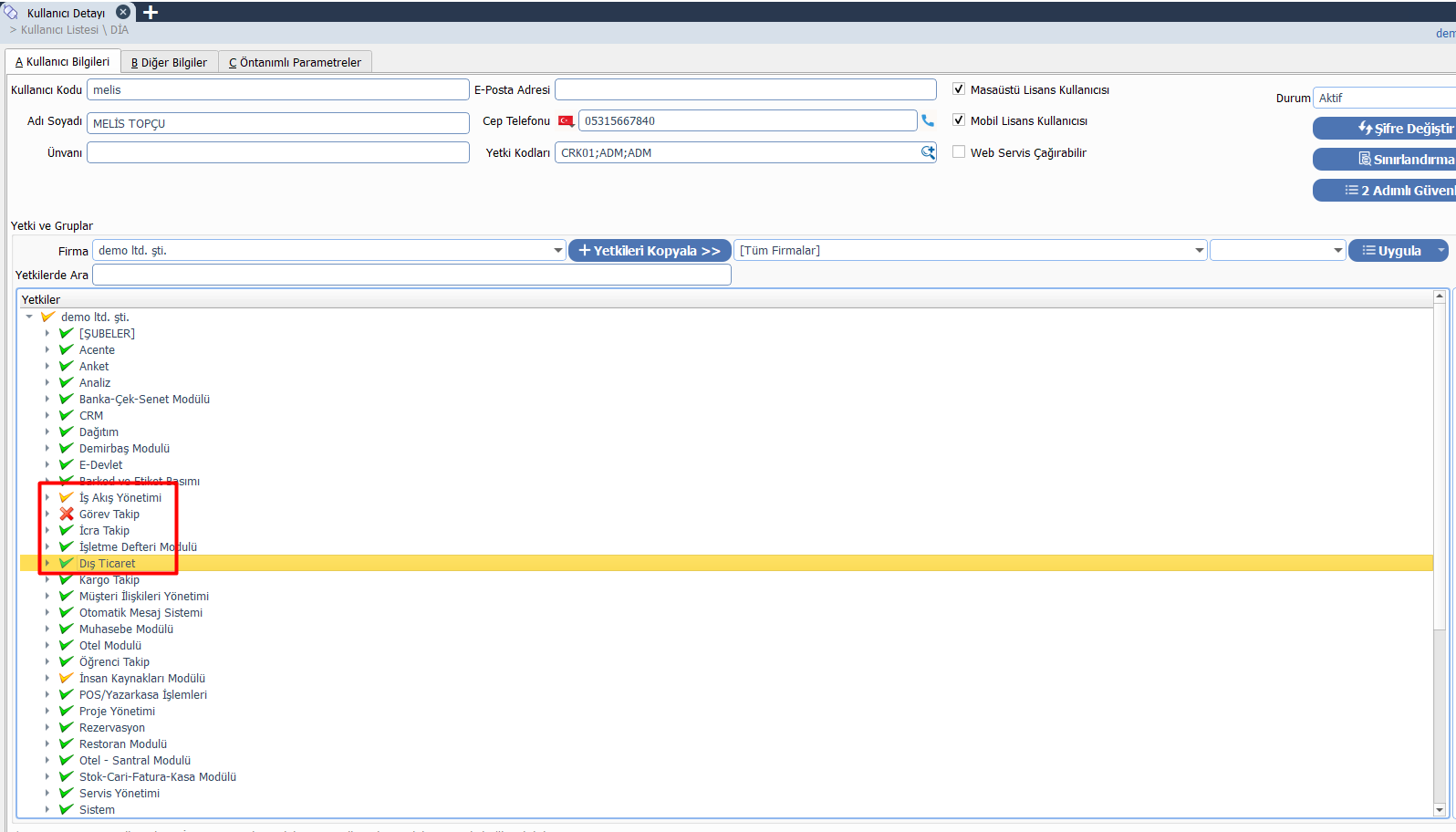Expand the Dış Ticaret tree node
1456x832 pixels.
click(47, 563)
